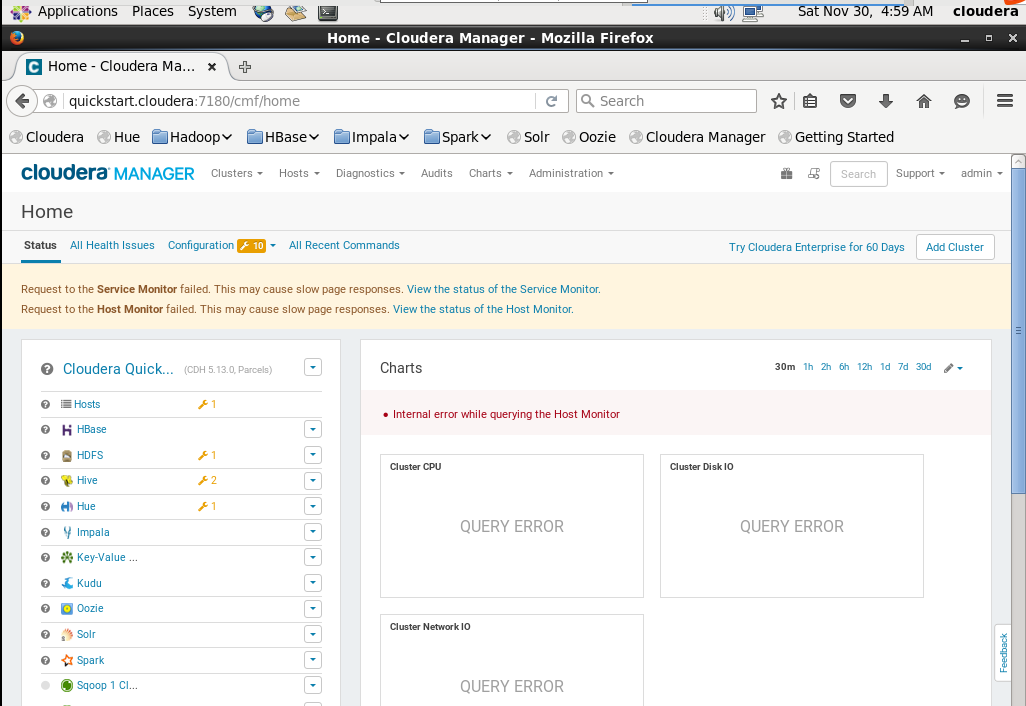
Task: Click the Kudu service icon
Action: (x=67, y=583)
